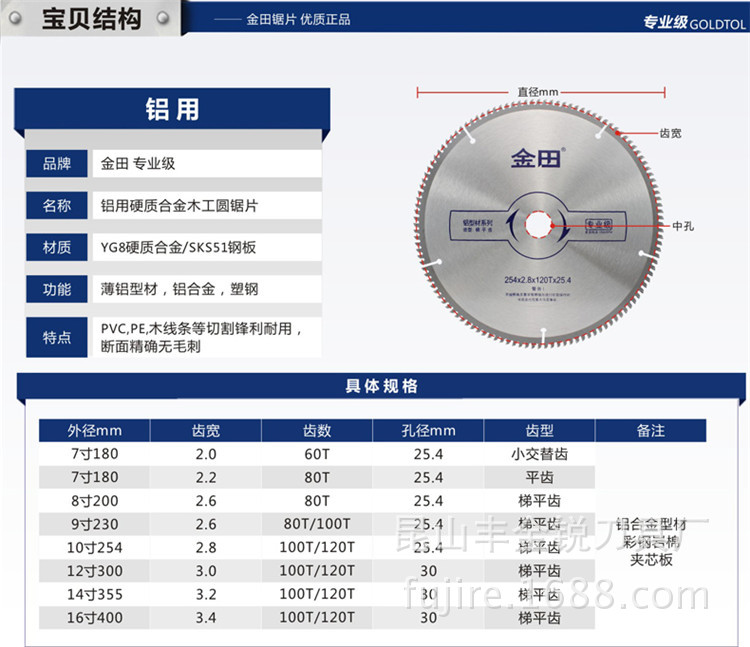Select the 8寸200 diameter cell
The height and width of the screenshot is (647, 750).
[x=94, y=501]
